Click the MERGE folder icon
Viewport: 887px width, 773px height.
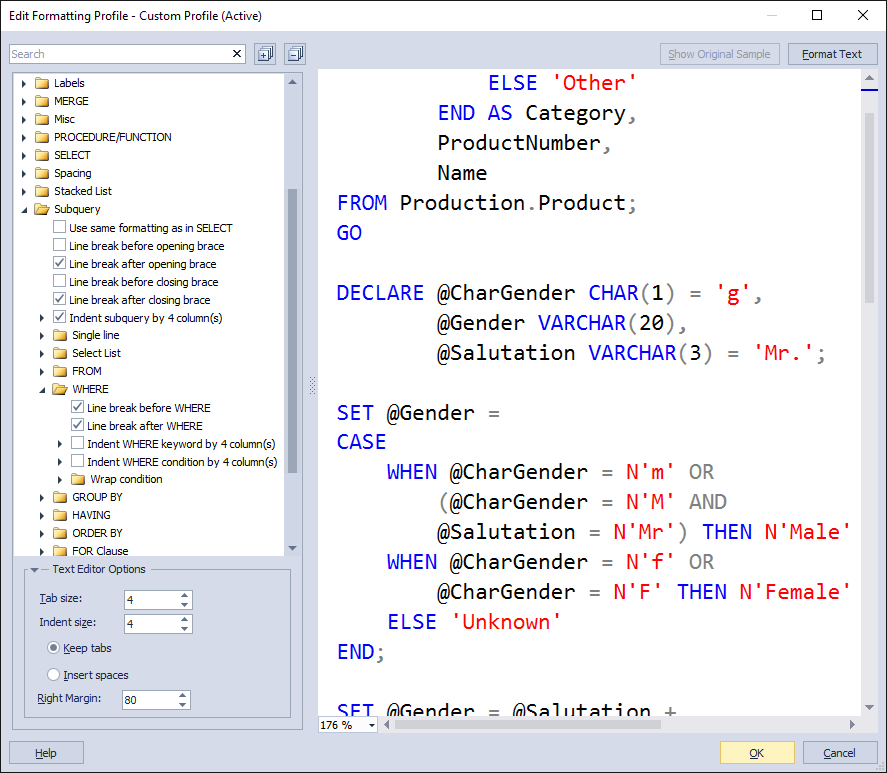42,101
